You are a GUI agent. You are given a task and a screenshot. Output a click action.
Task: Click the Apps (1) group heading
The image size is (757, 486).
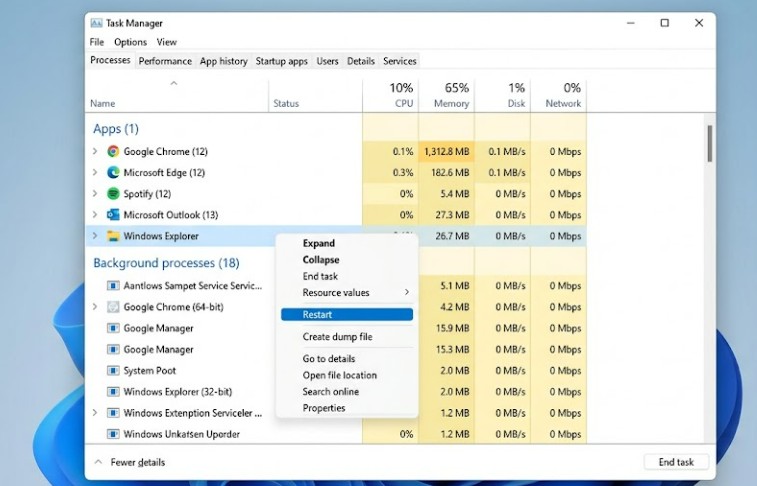[x=116, y=129]
